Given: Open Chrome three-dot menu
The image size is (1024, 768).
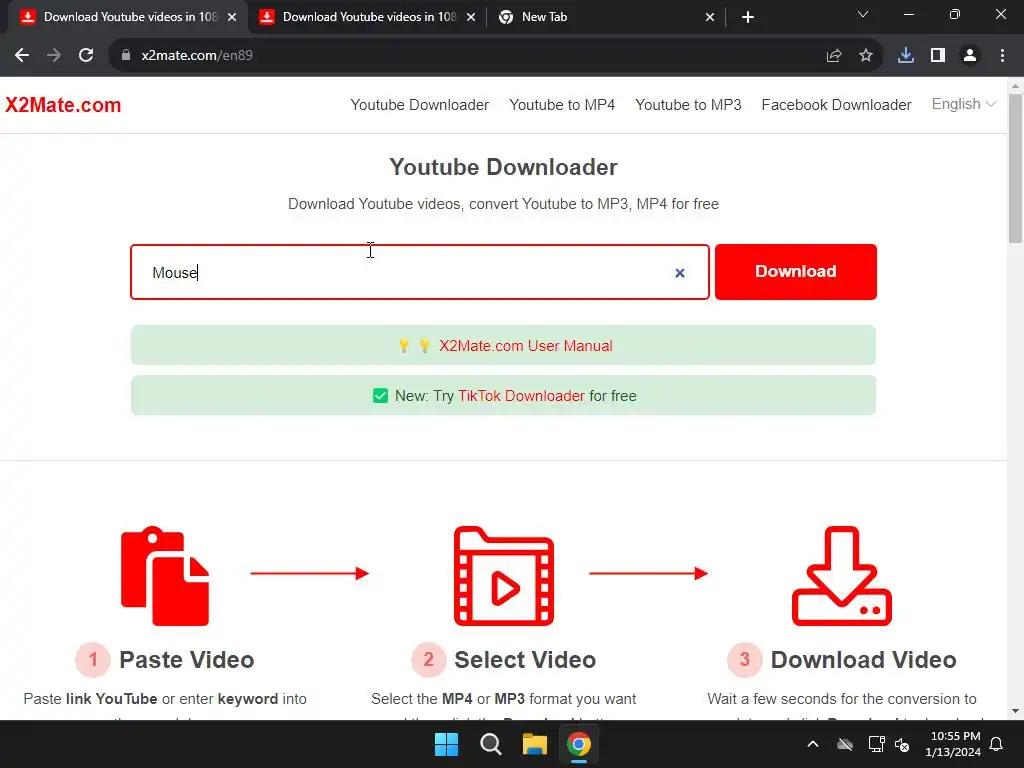Looking at the screenshot, I should coord(1002,56).
